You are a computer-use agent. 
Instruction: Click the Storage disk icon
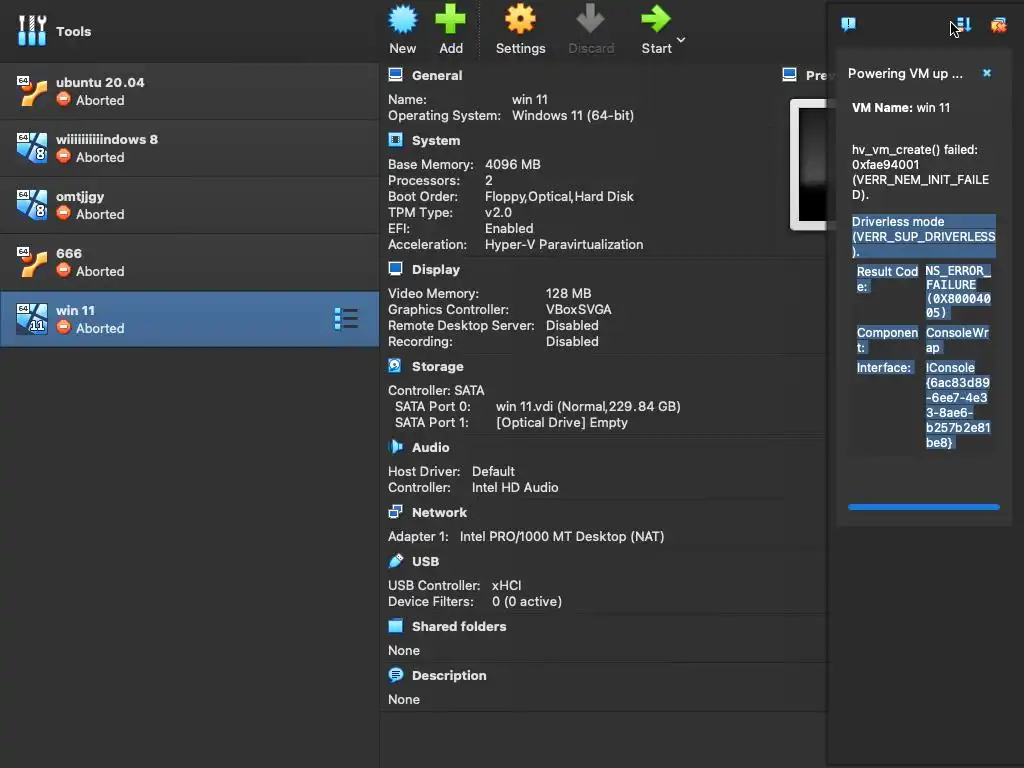click(395, 366)
